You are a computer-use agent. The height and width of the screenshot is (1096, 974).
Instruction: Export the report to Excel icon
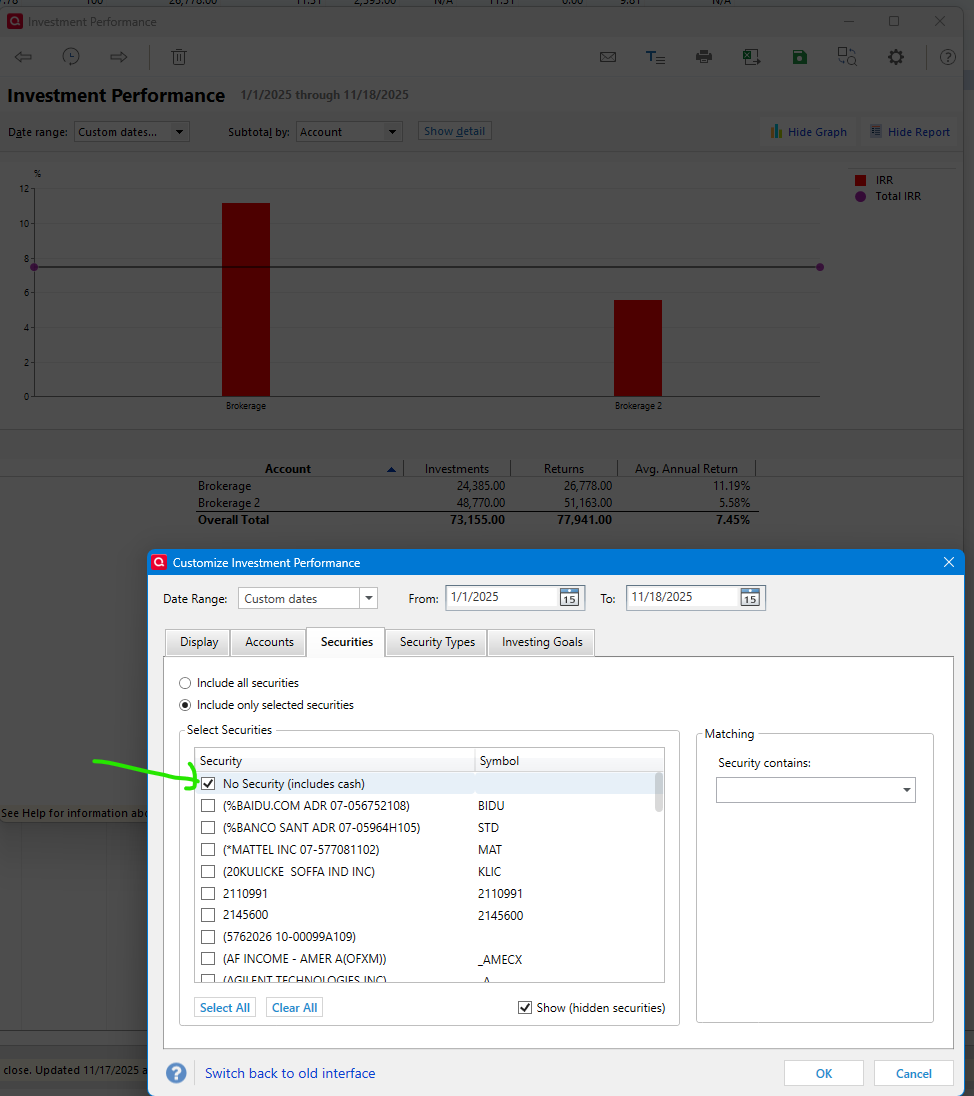pyautogui.click(x=752, y=57)
